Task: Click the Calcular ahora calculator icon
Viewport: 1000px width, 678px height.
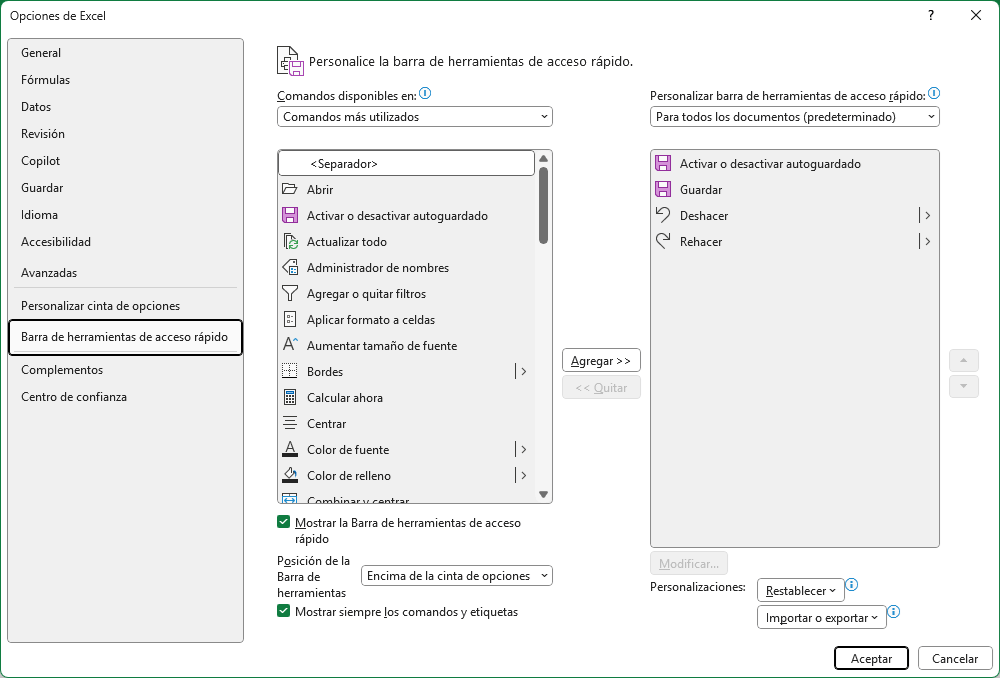Action: click(290, 397)
